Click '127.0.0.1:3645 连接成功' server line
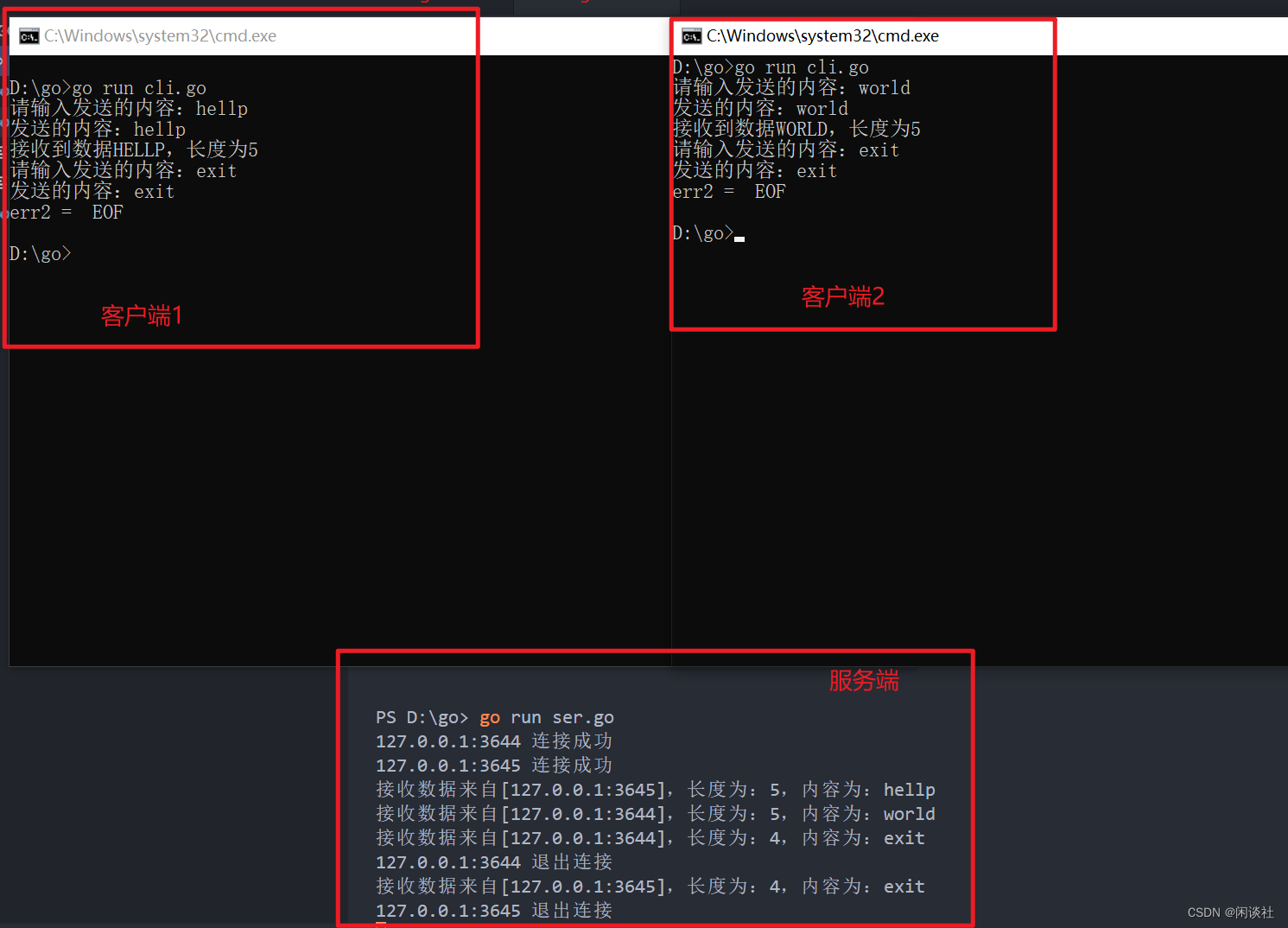 [494, 766]
